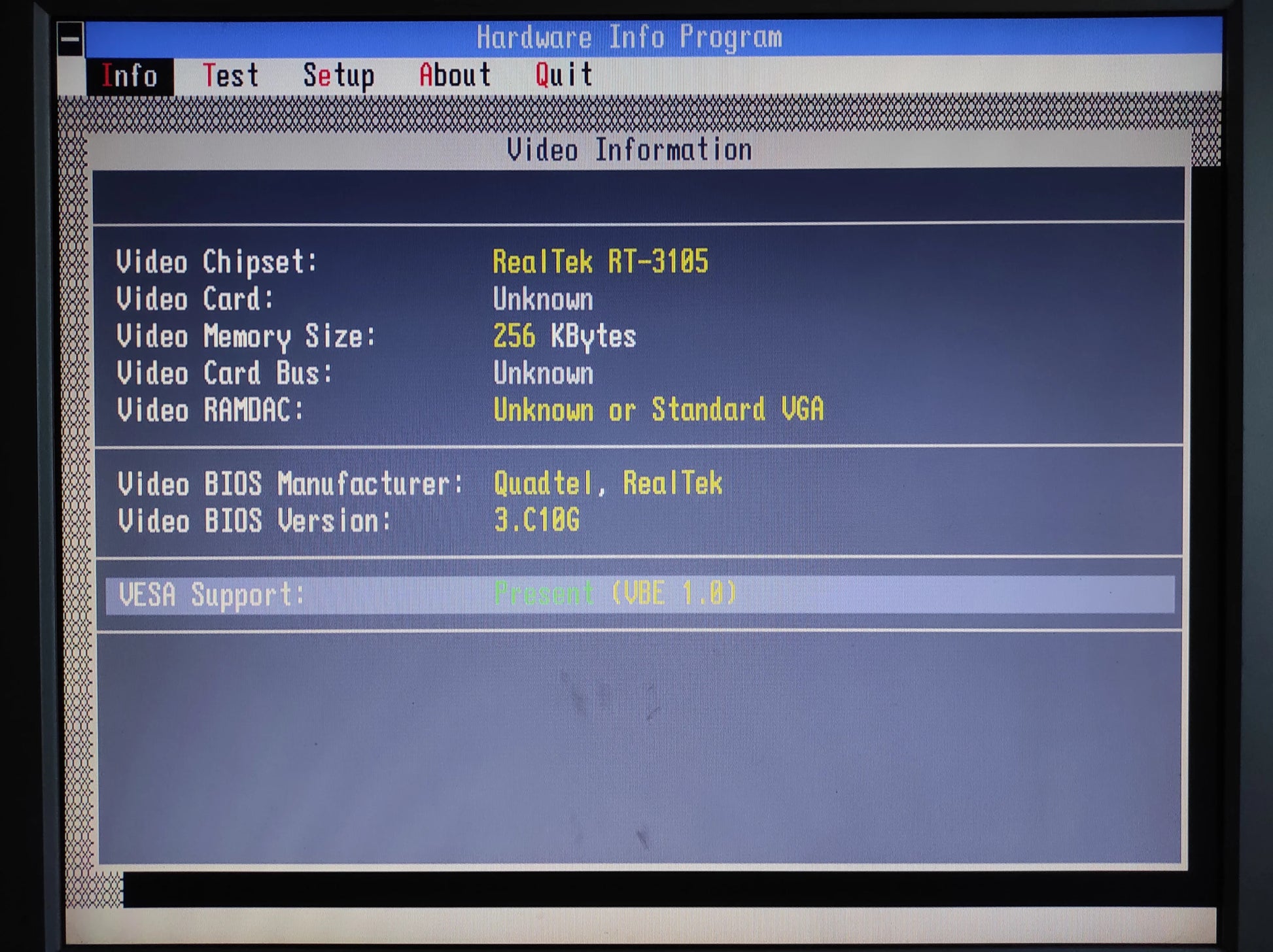This screenshot has height=952, width=1273.
Task: Click the 'Video BIOS Version:' label
Action: coord(254,522)
